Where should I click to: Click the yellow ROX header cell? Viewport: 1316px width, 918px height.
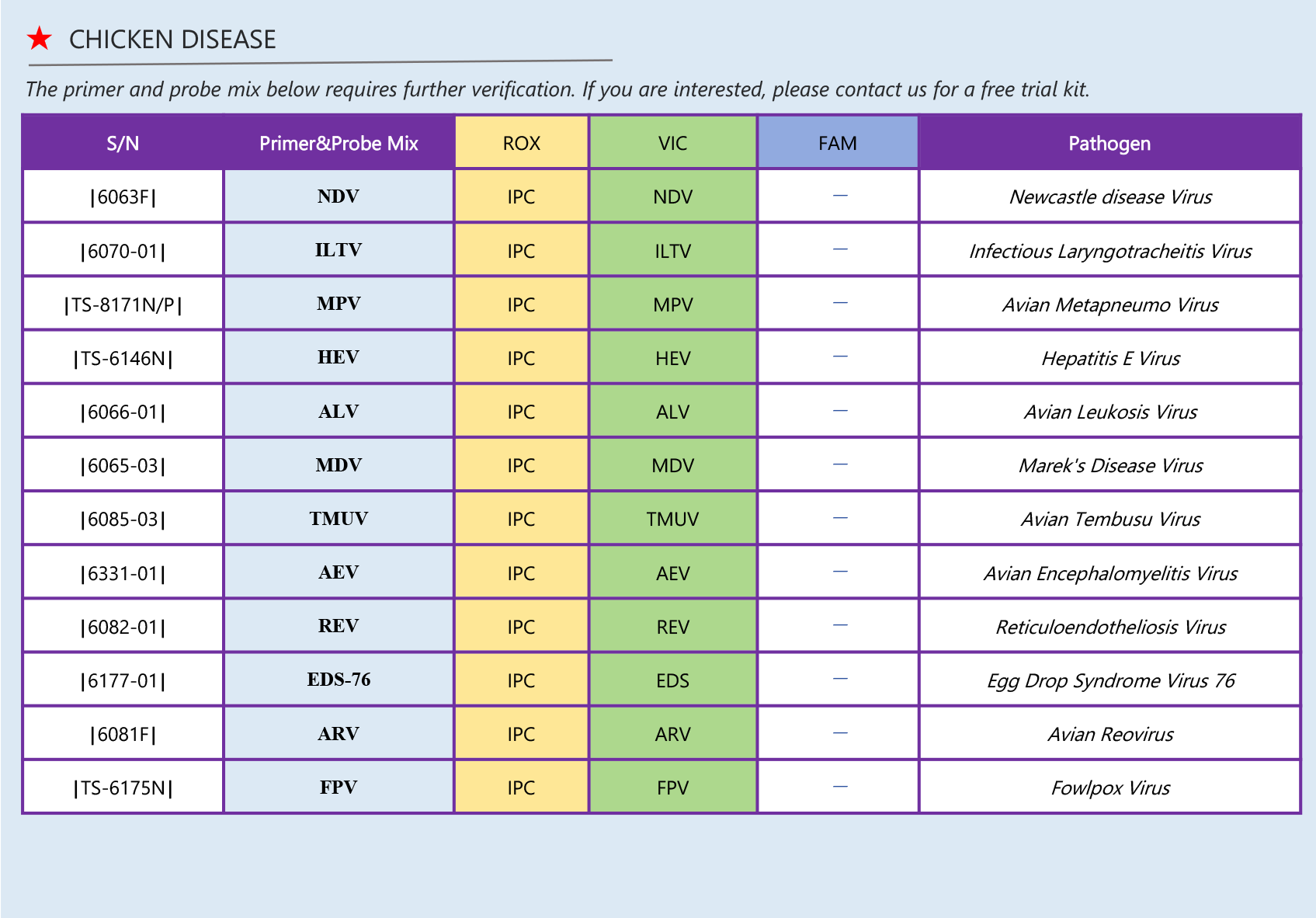pyautogui.click(x=521, y=144)
